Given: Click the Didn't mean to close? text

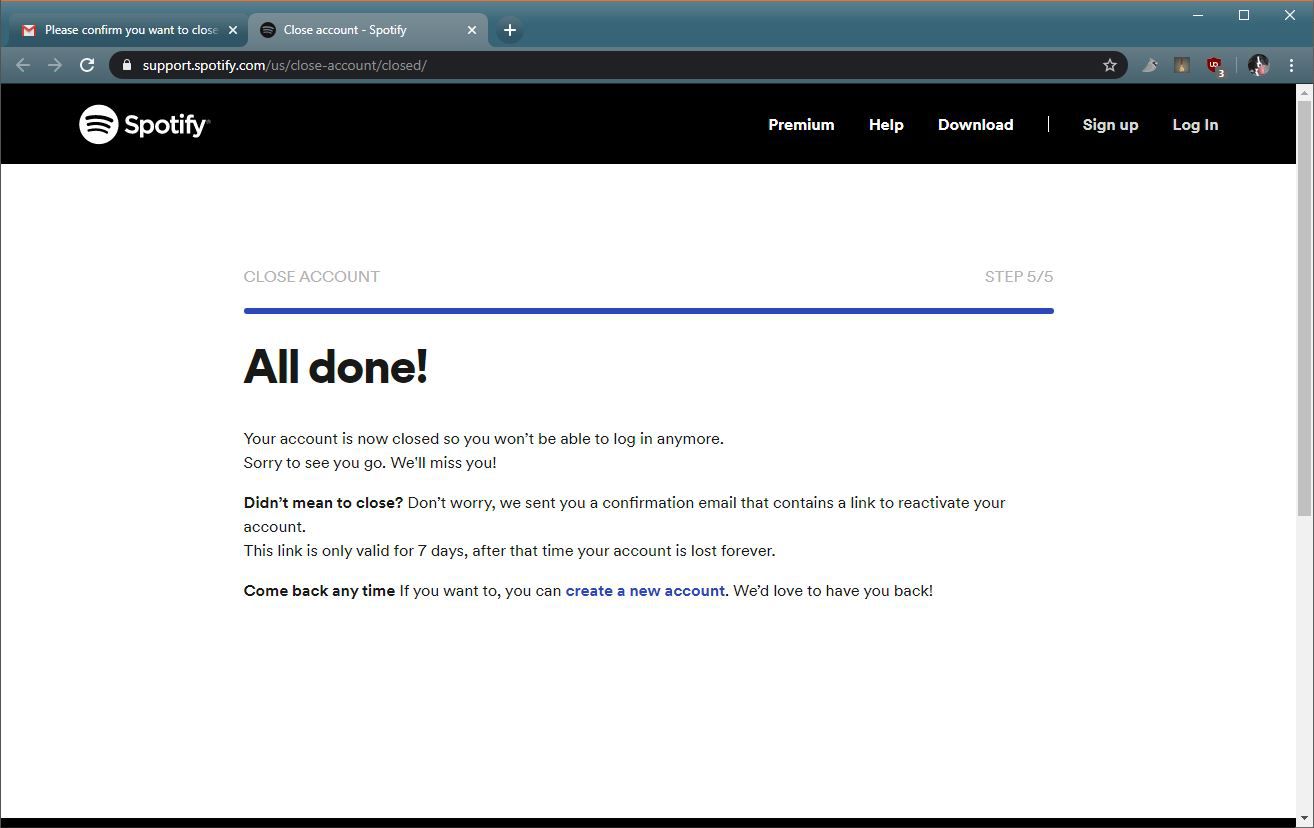Looking at the screenshot, I should [x=323, y=503].
